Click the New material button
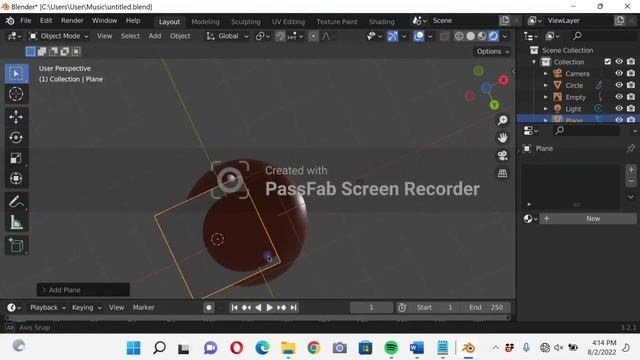Image resolution: width=640 pixels, height=360 pixels. (x=588, y=219)
